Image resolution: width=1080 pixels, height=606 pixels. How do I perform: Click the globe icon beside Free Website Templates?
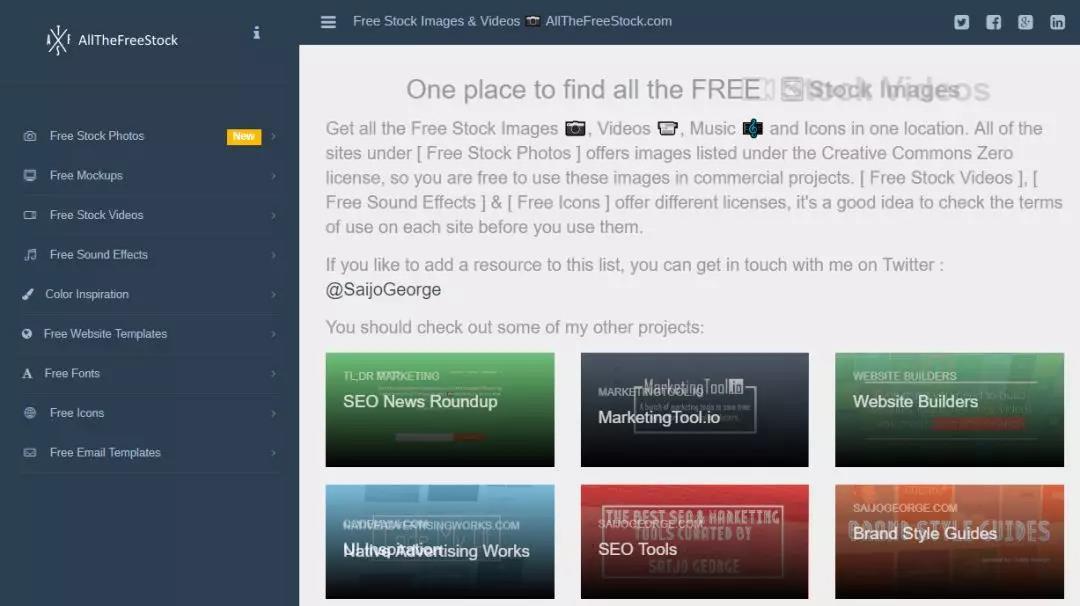(x=27, y=334)
